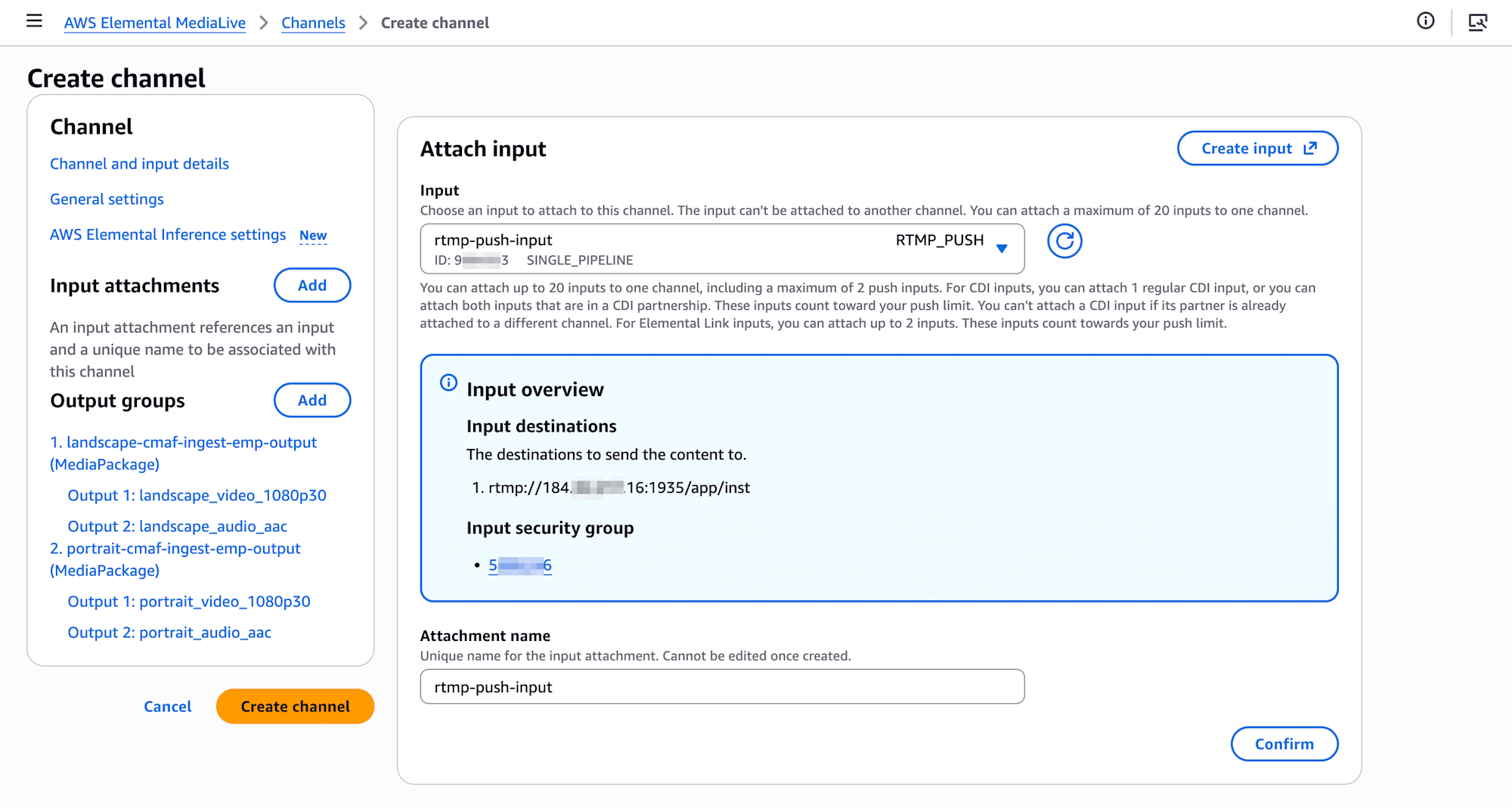Image resolution: width=1512 pixels, height=808 pixels.
Task: Click the Input overview info icon
Action: pos(448,382)
